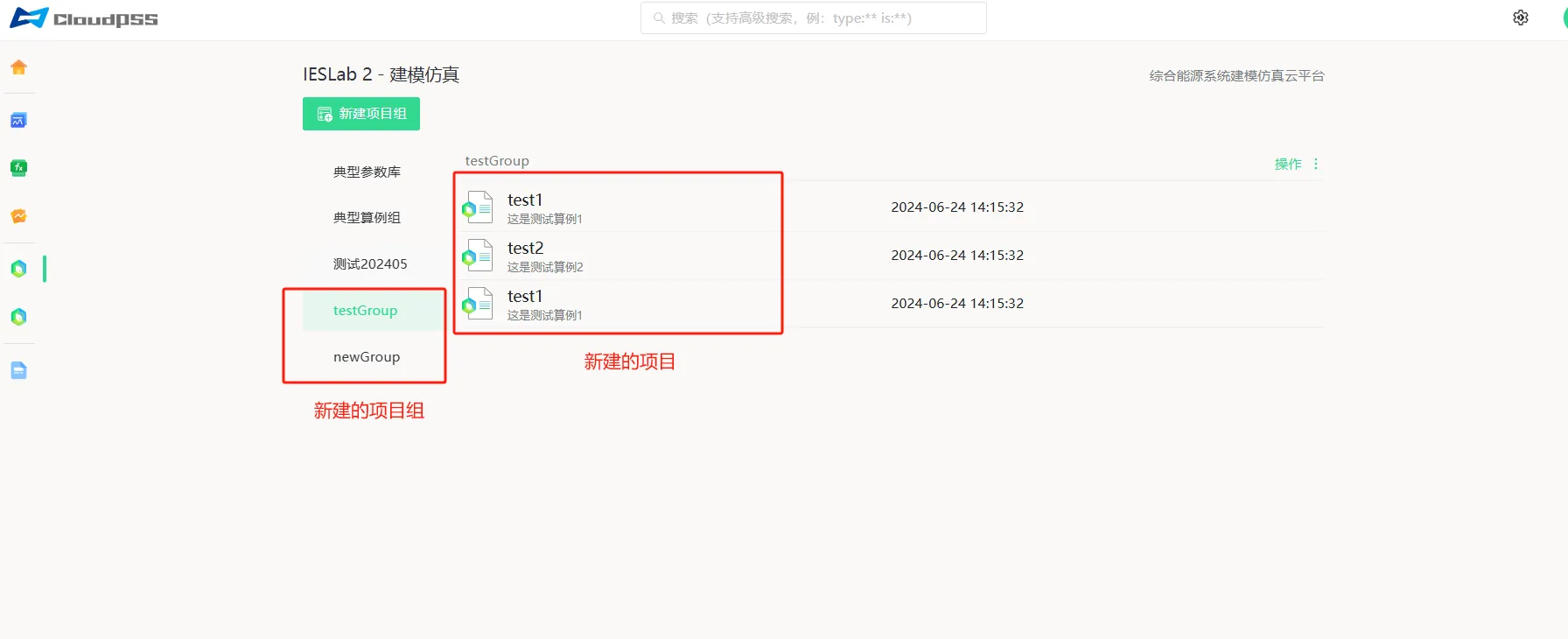Focus the search input field
Image resolution: width=1568 pixels, height=639 pixels.
[x=814, y=18]
